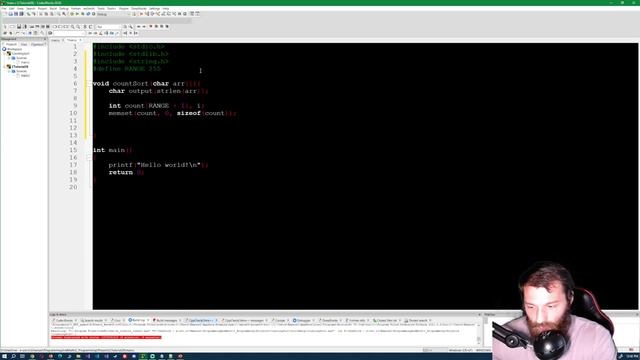Click the green Run arrow icon
Viewport: 640px width, 360px height.
pyautogui.click(x=78, y=14)
